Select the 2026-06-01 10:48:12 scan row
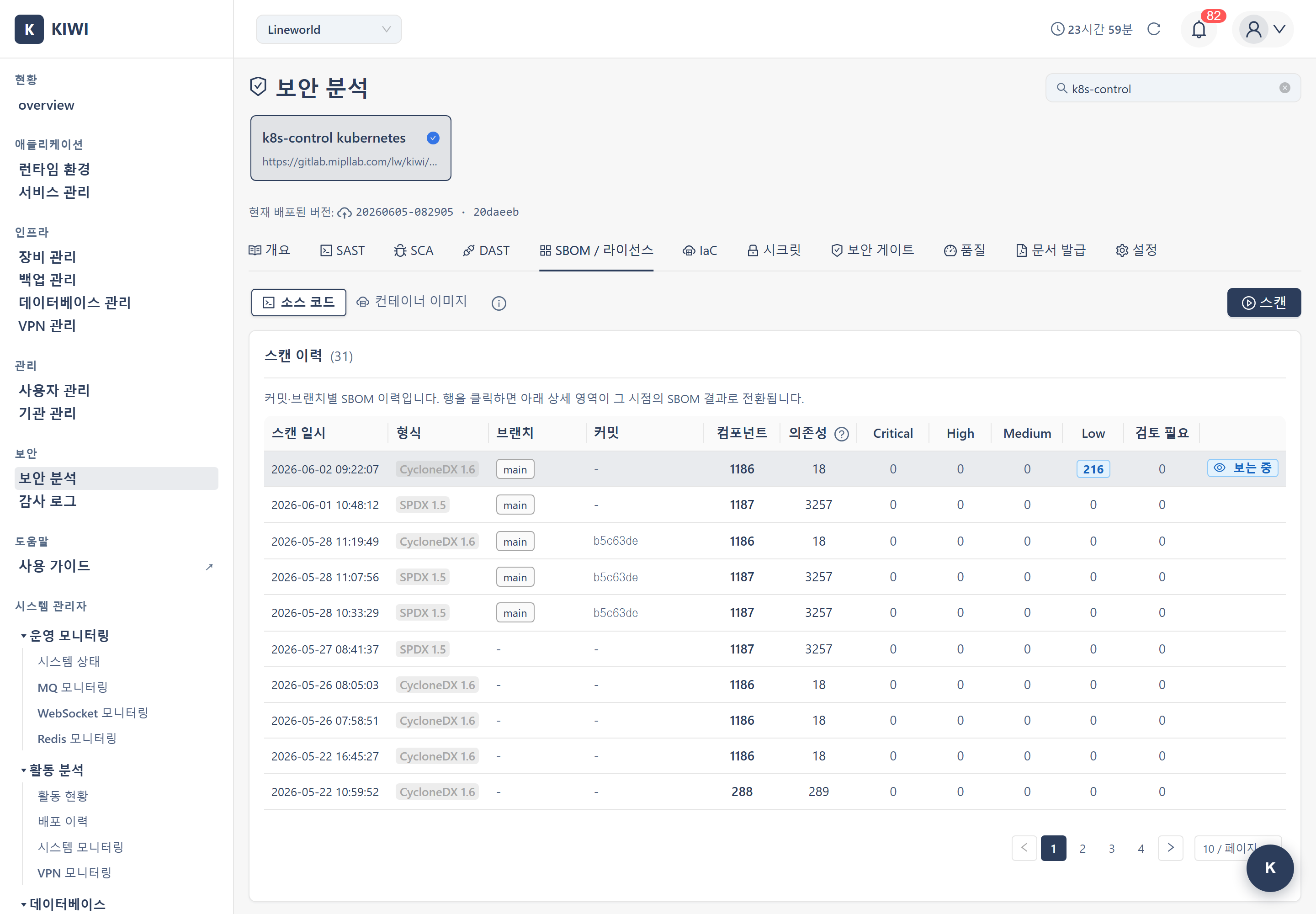This screenshot has width=1316, height=914. (774, 505)
